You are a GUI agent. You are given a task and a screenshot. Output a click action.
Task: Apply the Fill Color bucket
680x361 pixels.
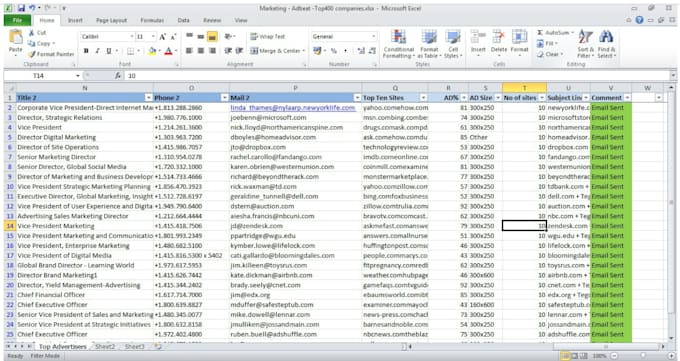152,51
